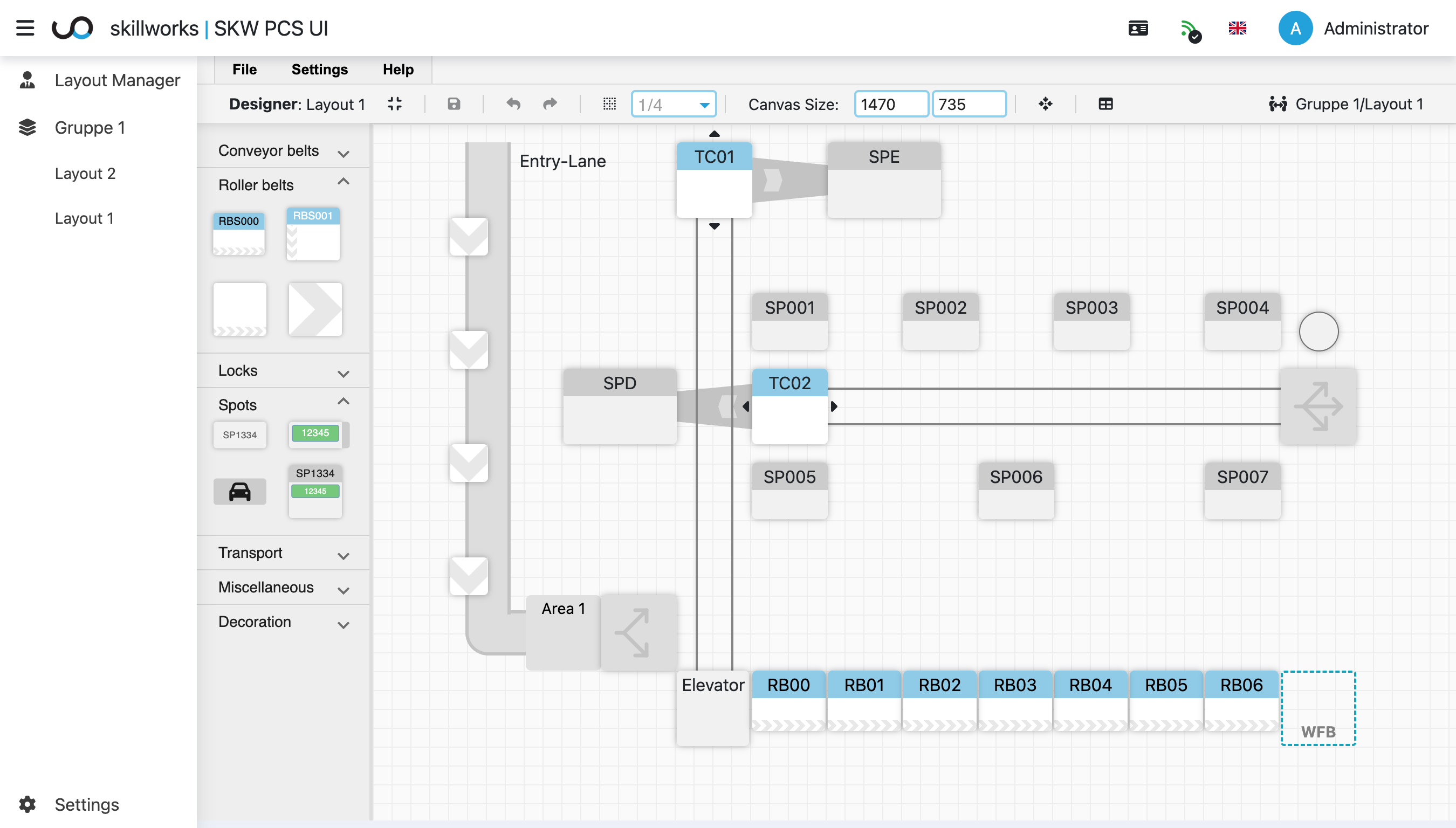Open the contact card icon in header
This screenshot has width=1456, height=828.
tap(1138, 27)
